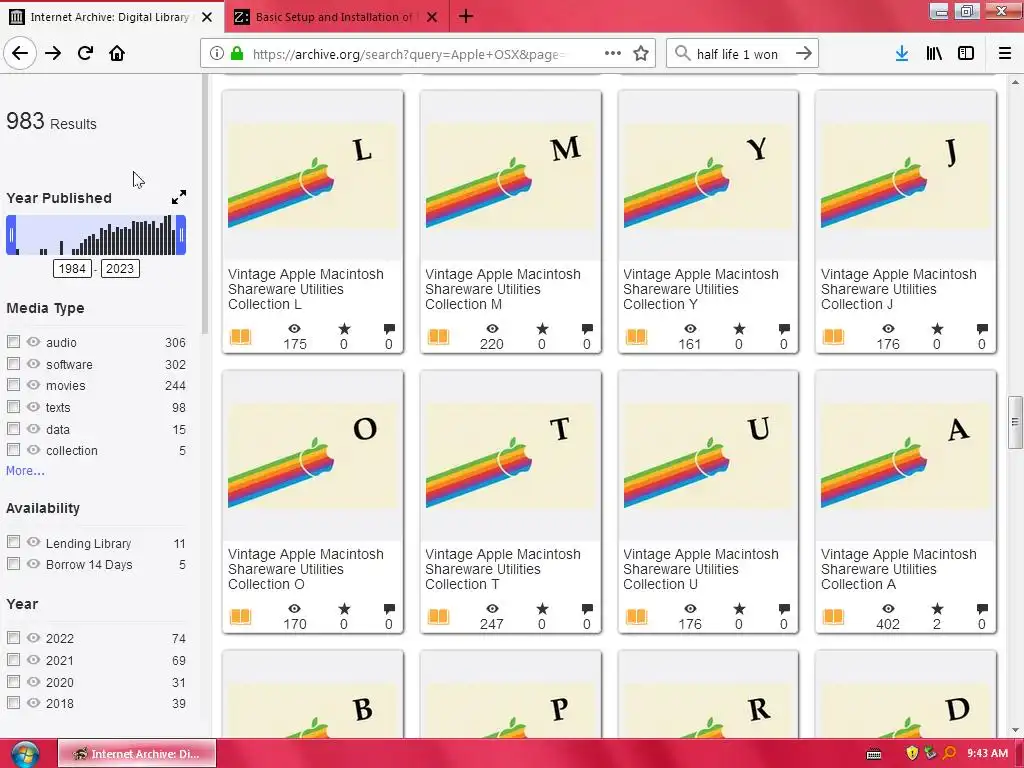Click favorite star on Collection M card

(x=542, y=328)
